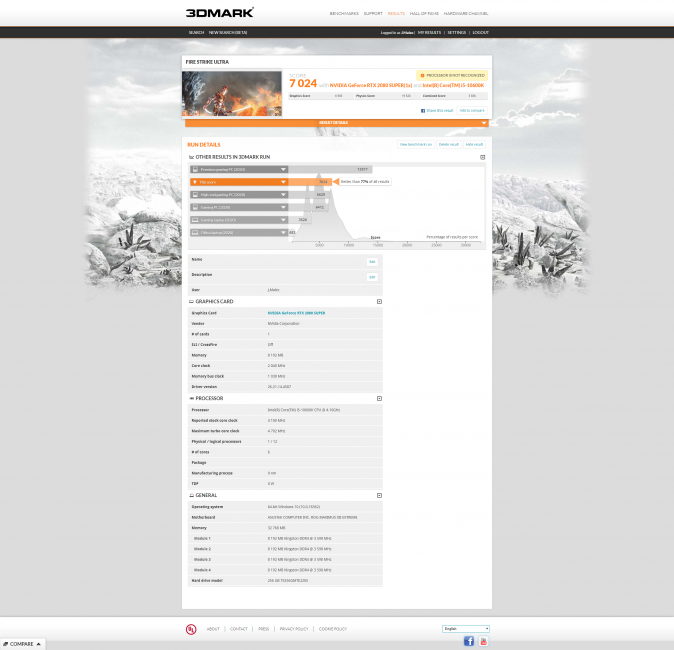Expand the orange result details bar
Screen dimensions: 674x650
(x=337, y=123)
